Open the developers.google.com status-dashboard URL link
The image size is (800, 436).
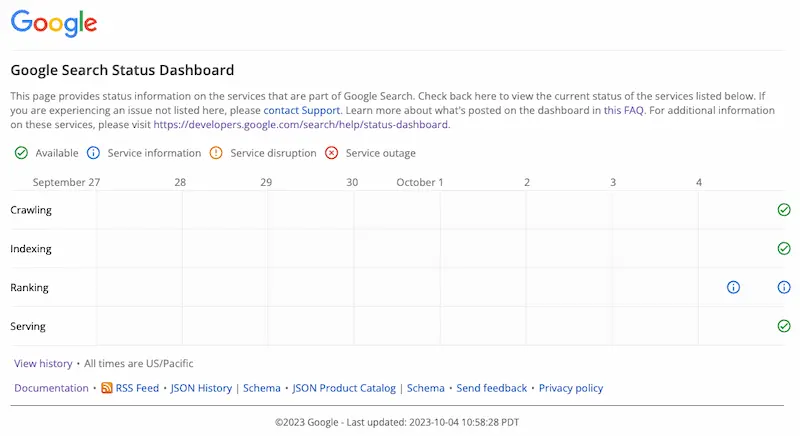coord(301,124)
